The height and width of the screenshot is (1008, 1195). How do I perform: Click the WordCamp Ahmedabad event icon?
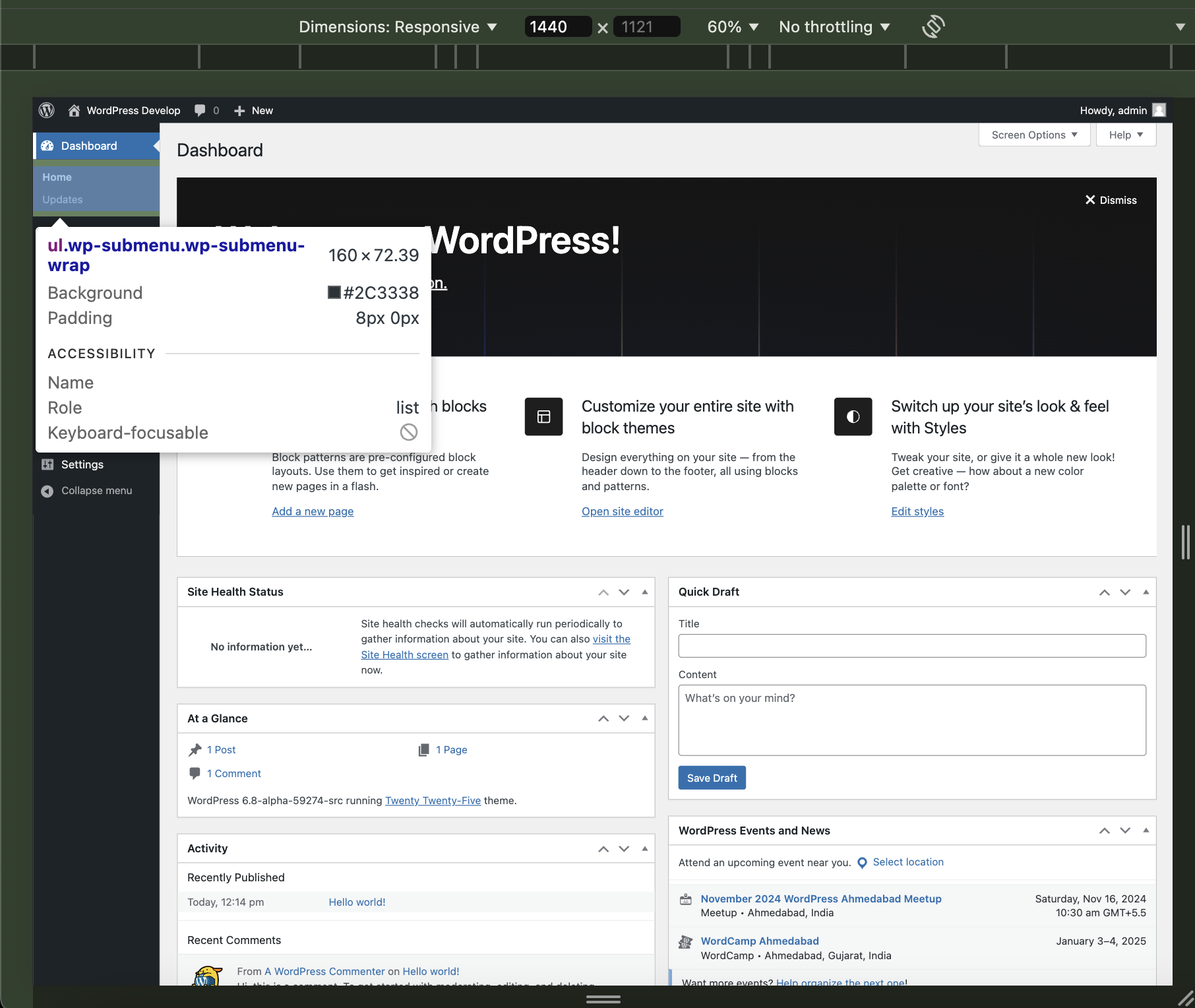(686, 942)
